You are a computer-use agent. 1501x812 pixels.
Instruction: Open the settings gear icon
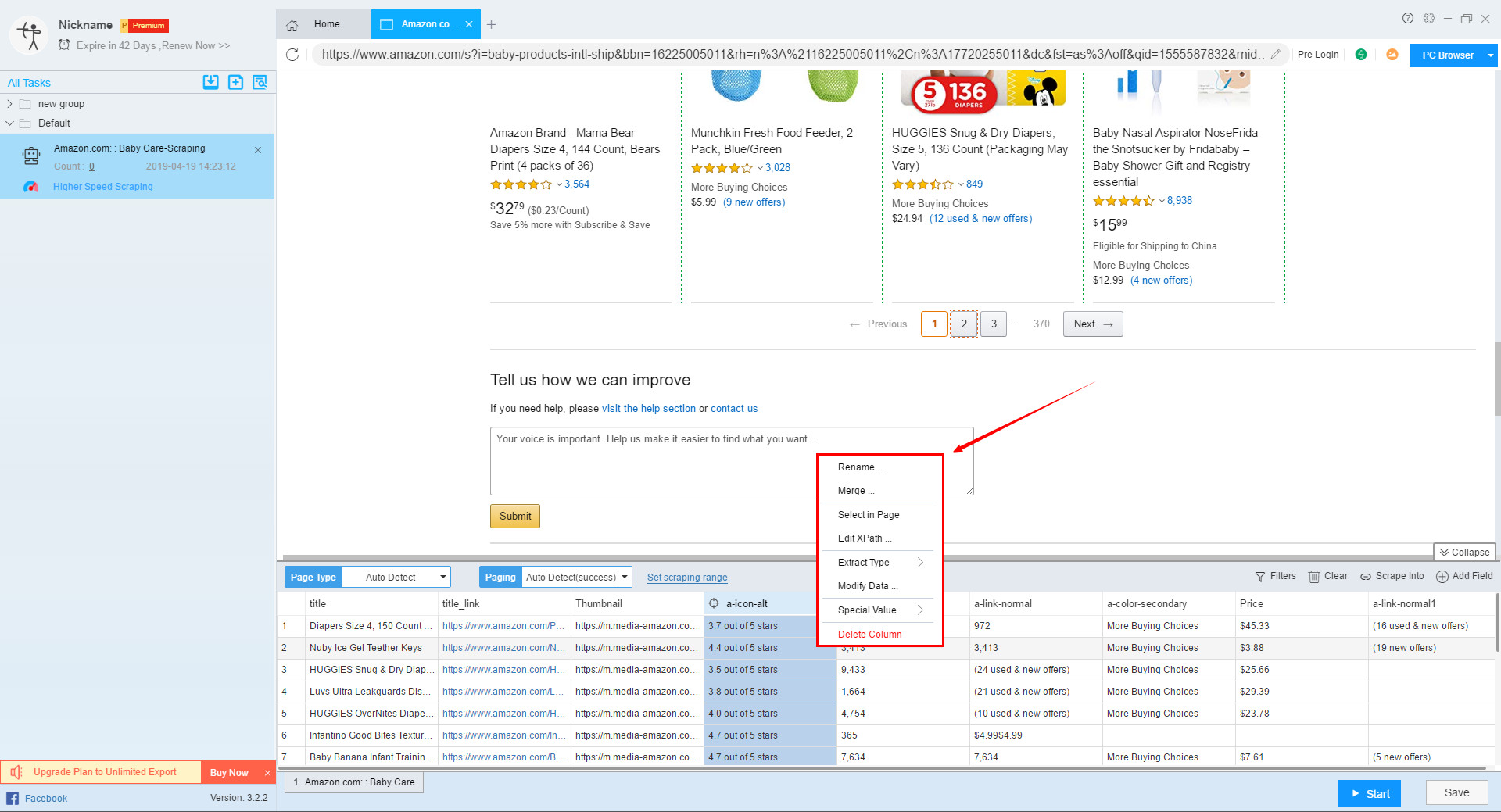coord(1429,19)
